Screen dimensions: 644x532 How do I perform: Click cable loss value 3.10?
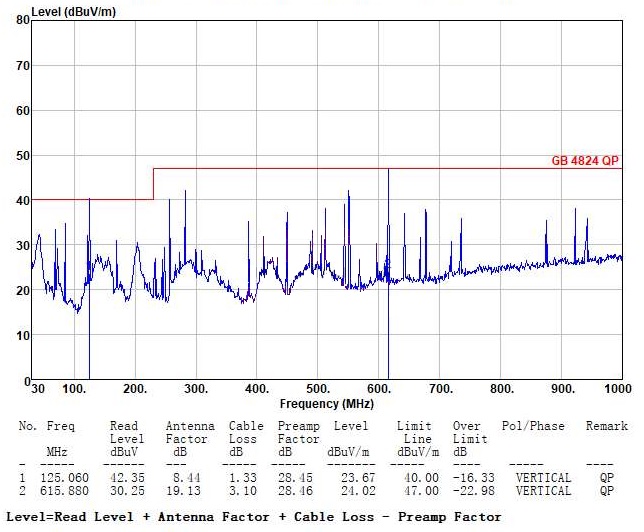coord(243,491)
